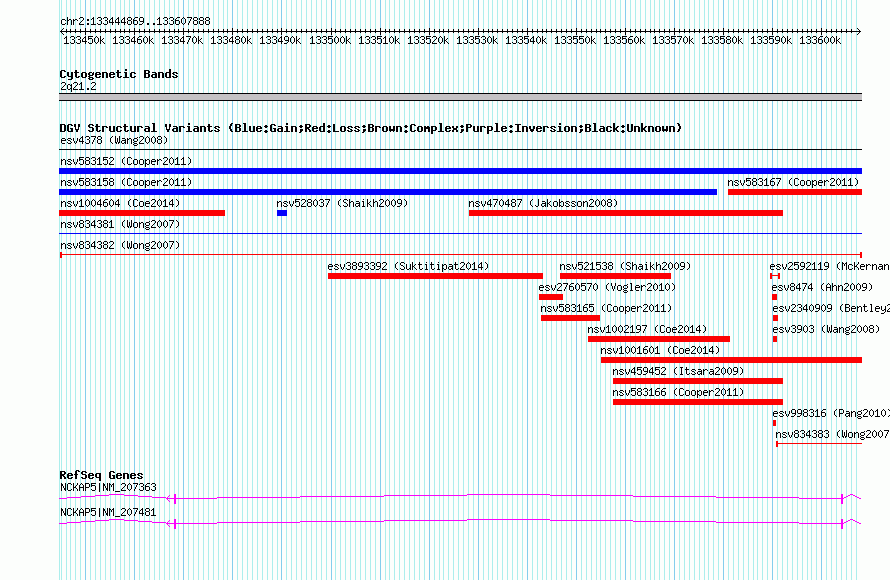Click the 133450k ruler tick label

pos(84,40)
